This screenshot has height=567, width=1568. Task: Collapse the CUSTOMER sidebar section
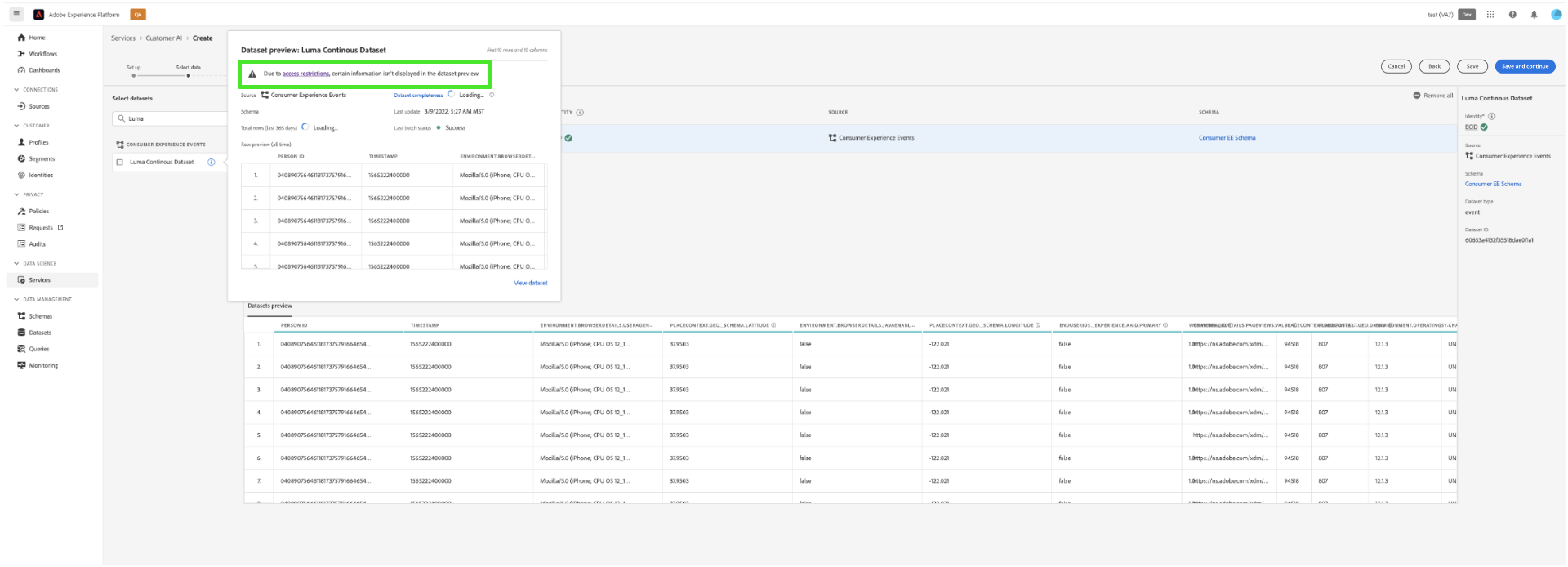coord(16,126)
